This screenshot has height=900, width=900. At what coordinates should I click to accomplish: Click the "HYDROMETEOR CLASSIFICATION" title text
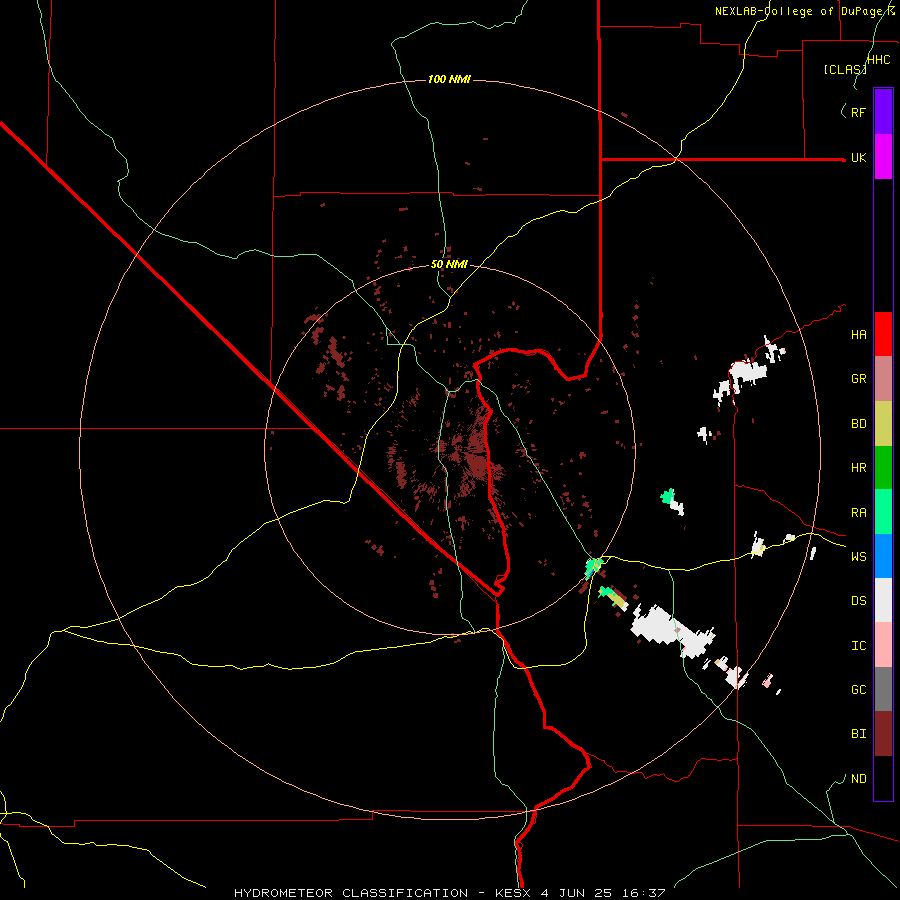coord(351,893)
